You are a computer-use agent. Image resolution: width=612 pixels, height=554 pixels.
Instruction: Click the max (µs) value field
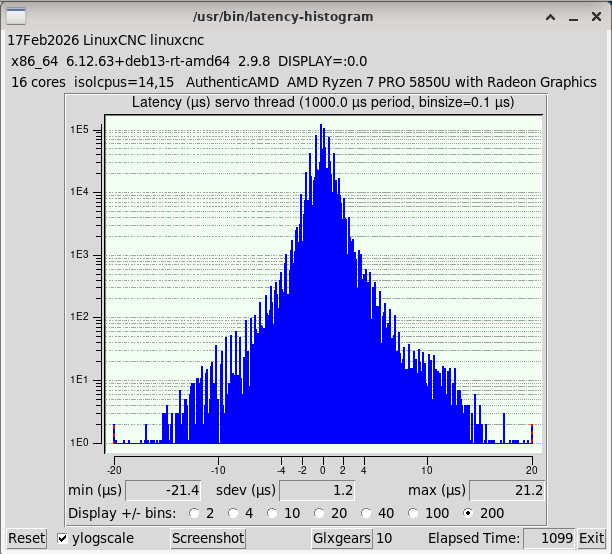(x=507, y=490)
